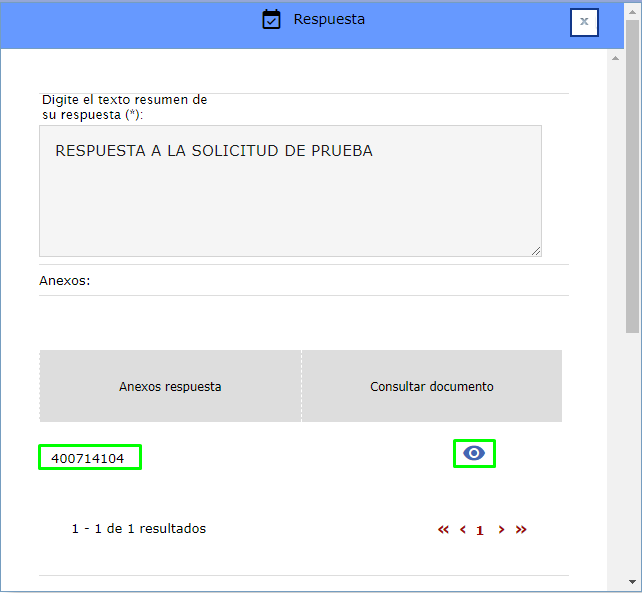Screen dimensions: 642x607
Task: Click the '1 - 1 de 1 resultados' text
Action: pos(139,528)
